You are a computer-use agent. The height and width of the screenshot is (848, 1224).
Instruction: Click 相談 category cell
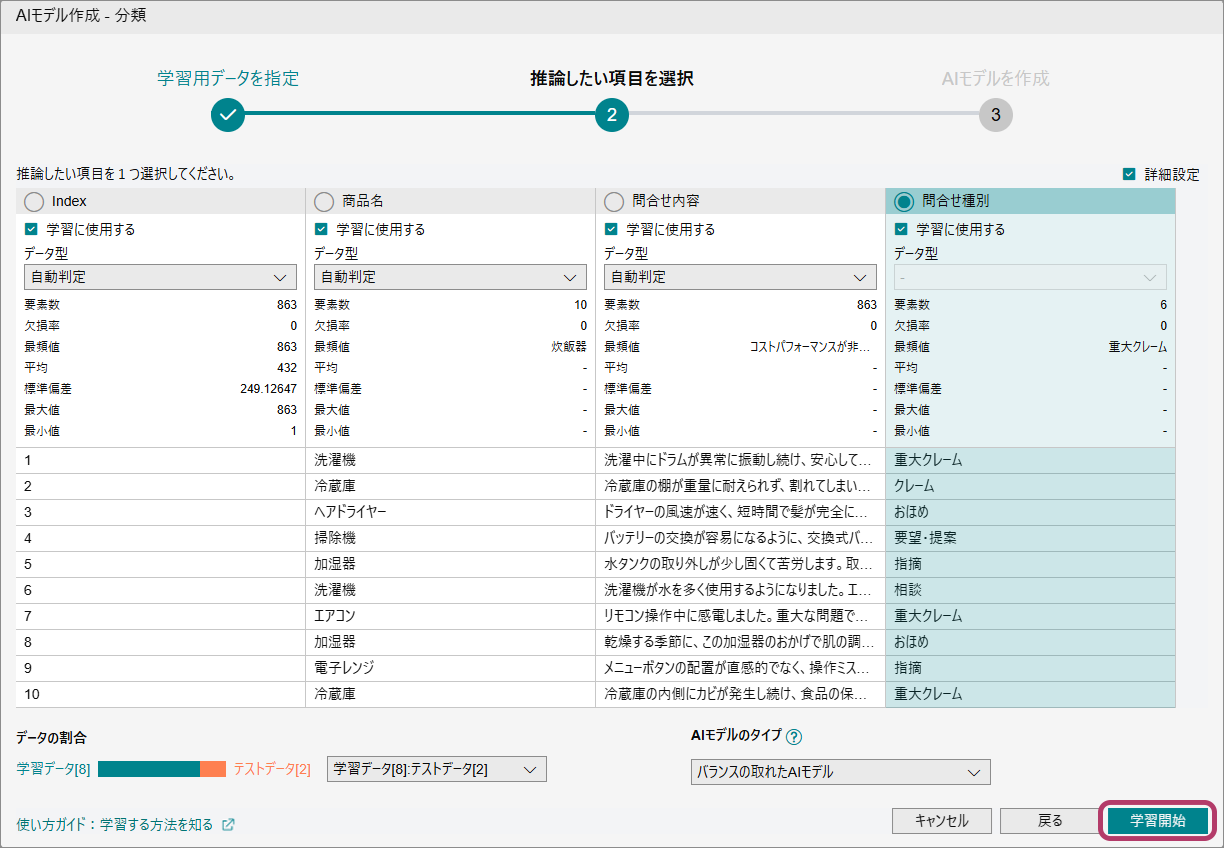click(1030, 590)
